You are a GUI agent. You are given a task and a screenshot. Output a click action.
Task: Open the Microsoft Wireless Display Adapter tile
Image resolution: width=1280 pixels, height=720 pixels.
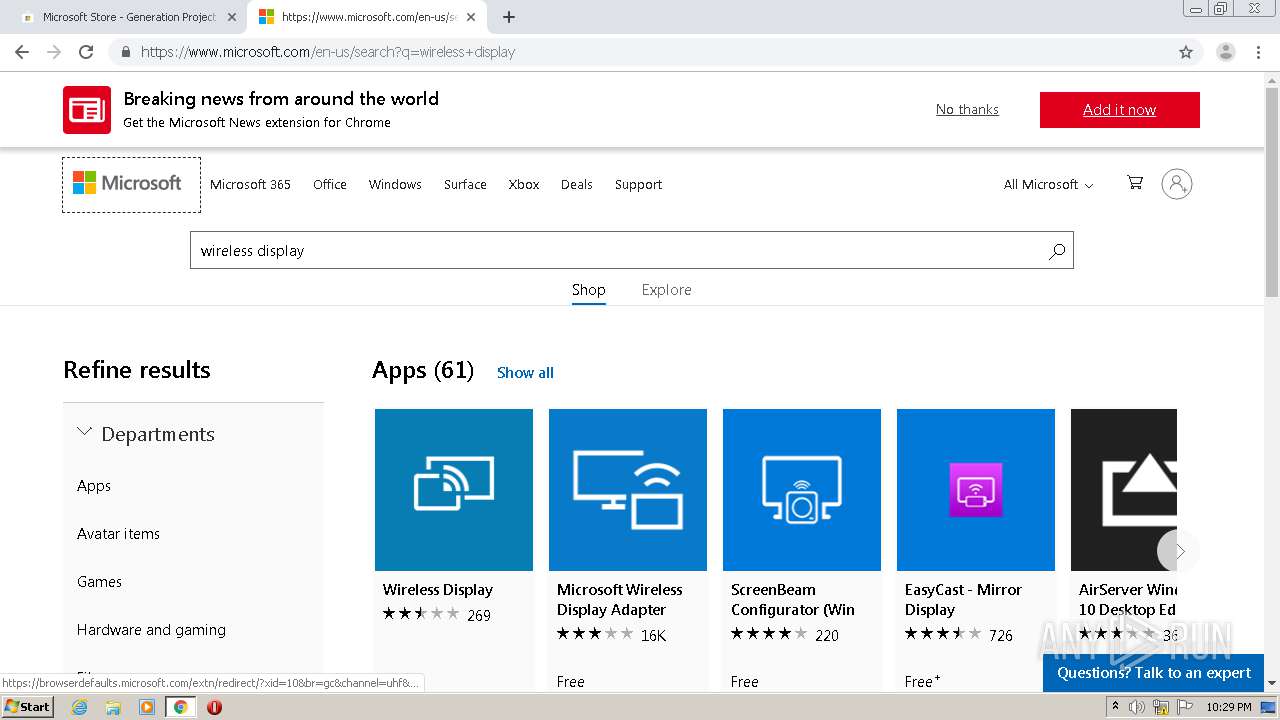coord(628,490)
